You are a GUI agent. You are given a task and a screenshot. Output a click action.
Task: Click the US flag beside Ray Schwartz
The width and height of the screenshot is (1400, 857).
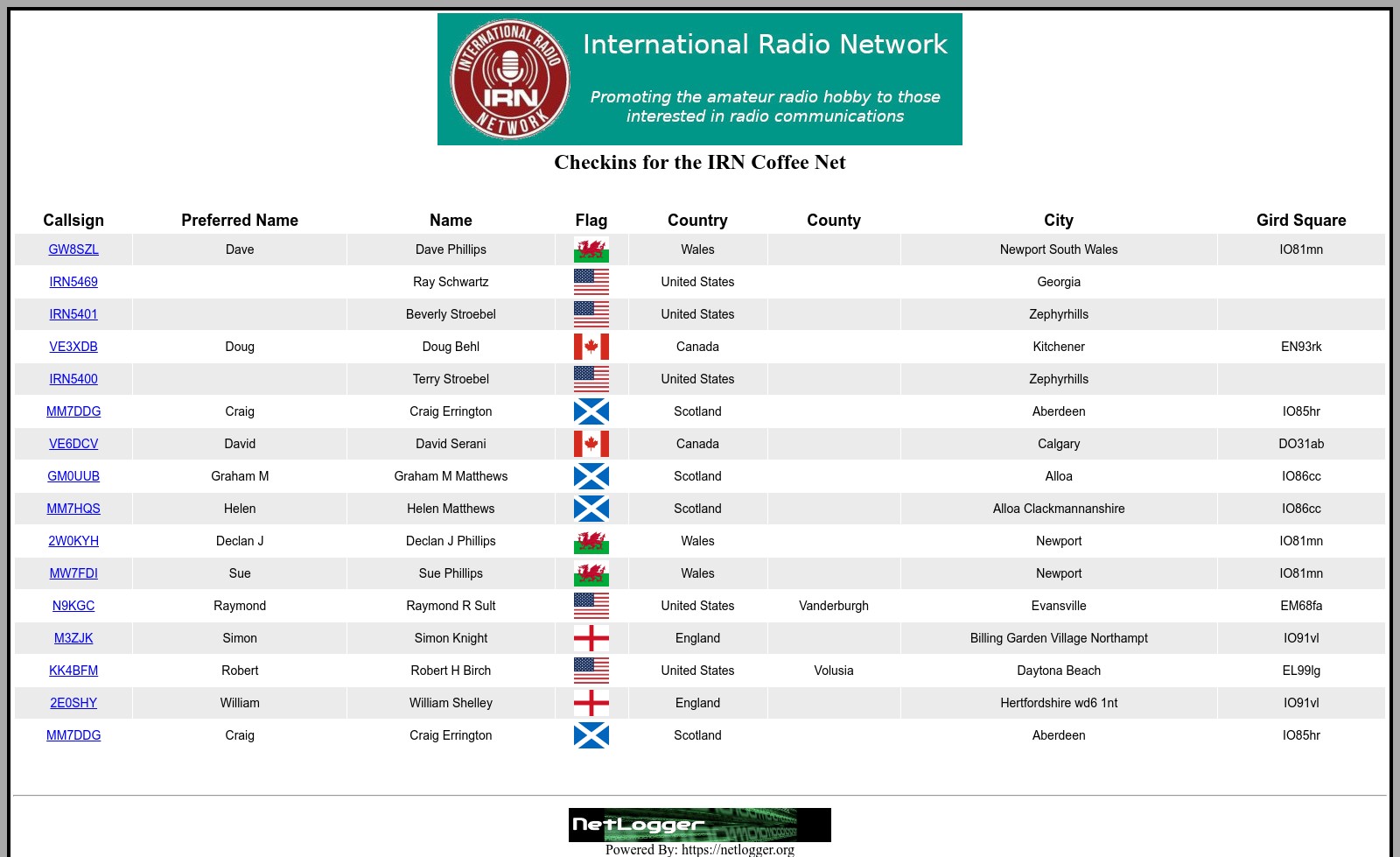point(591,282)
